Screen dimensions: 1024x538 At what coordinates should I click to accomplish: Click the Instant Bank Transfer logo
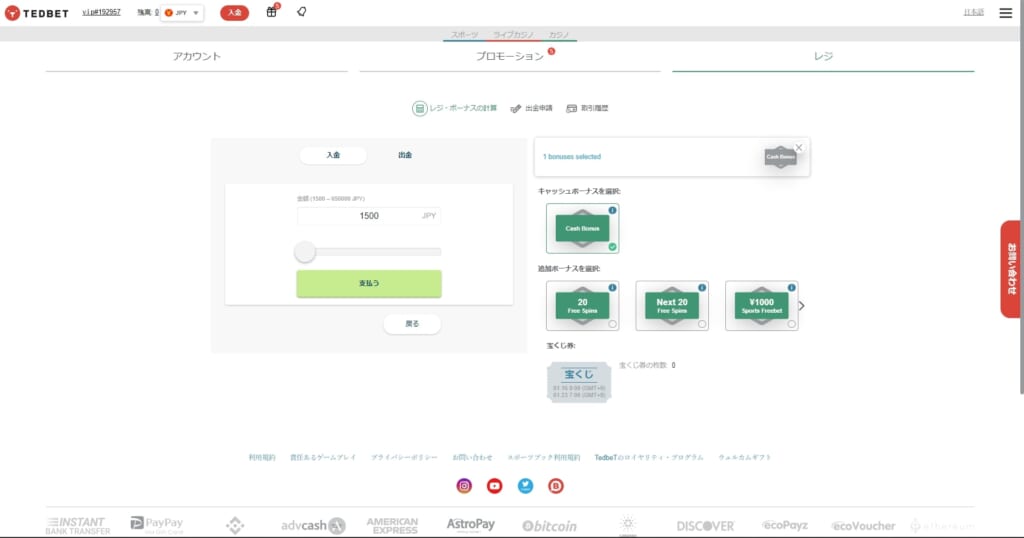coord(78,526)
